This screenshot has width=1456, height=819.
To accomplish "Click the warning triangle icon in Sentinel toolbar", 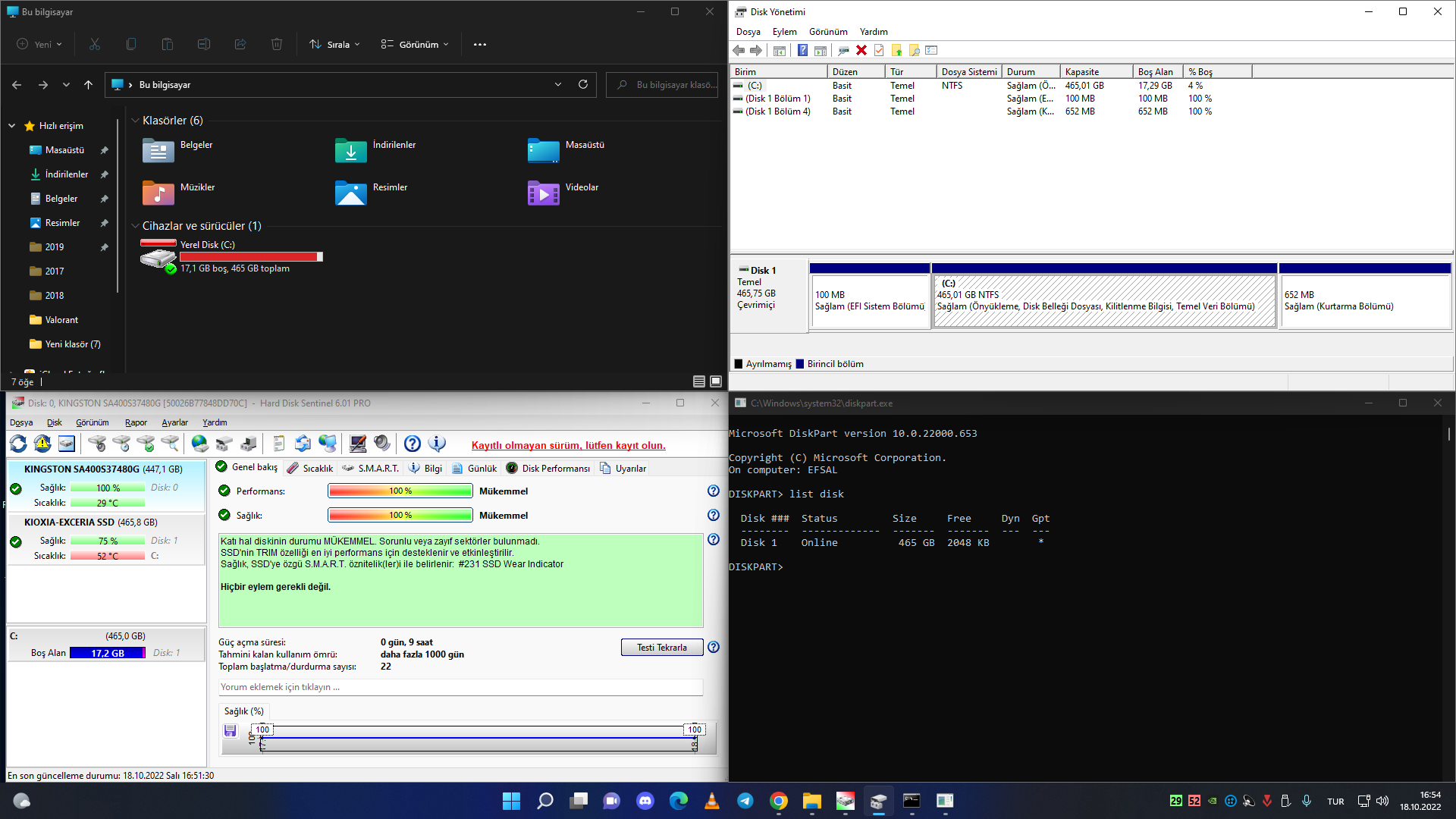I will click(42, 444).
